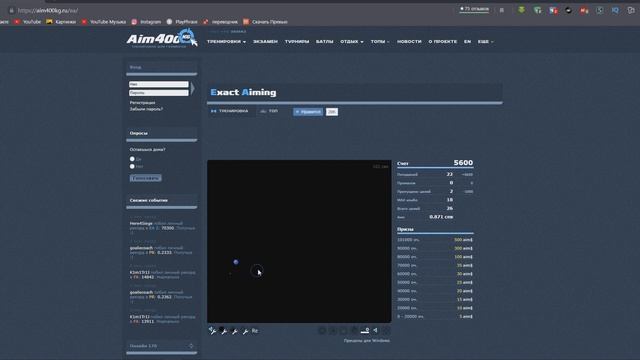This screenshot has width=640, height=360.
Task: Open the Приколы для Windows link
Action: (367, 340)
